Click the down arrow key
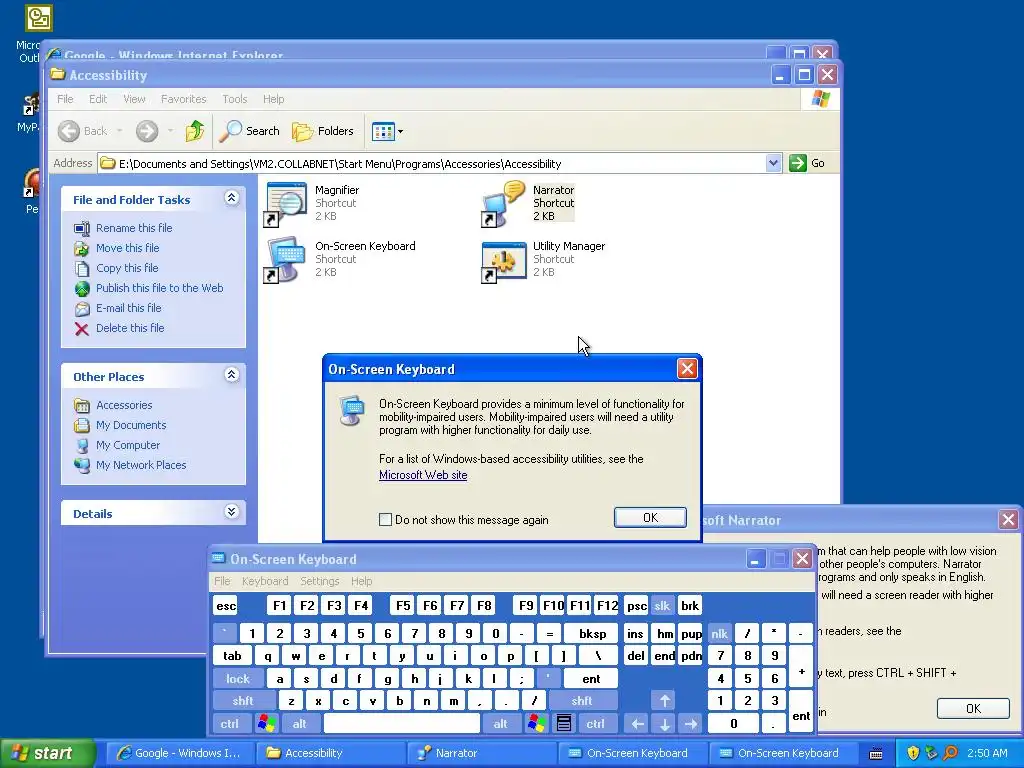 [665, 724]
